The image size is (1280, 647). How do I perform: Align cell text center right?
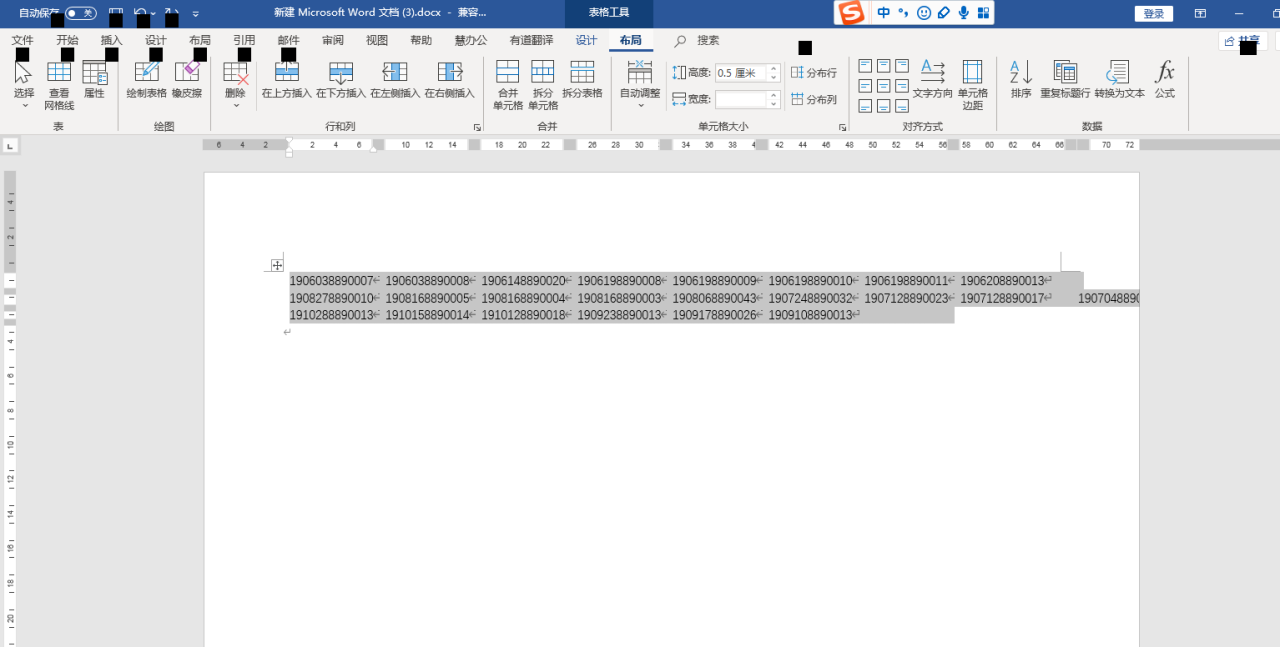pos(902,86)
